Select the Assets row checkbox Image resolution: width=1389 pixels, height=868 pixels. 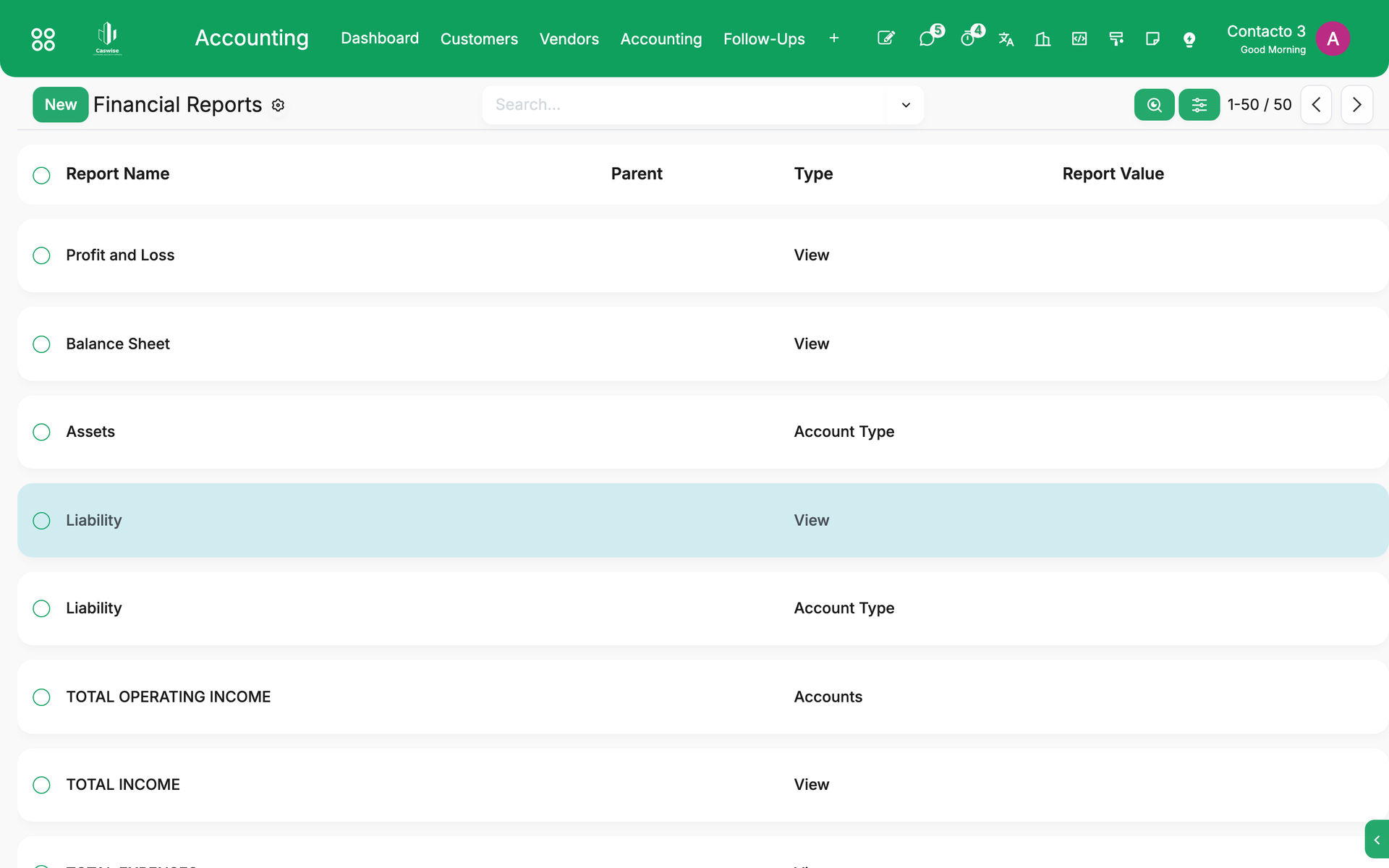(42, 433)
